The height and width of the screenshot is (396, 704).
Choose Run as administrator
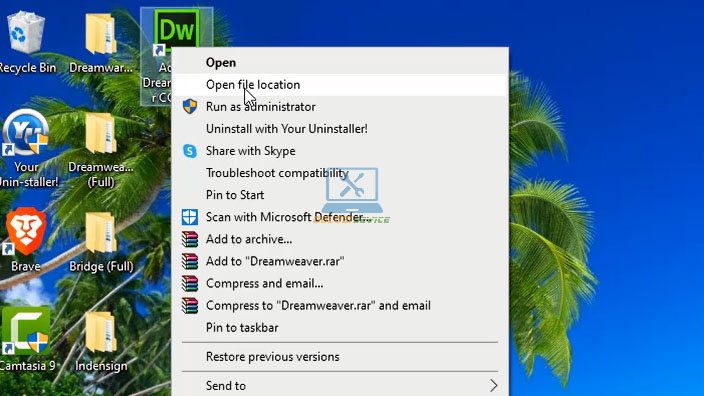pos(340,106)
